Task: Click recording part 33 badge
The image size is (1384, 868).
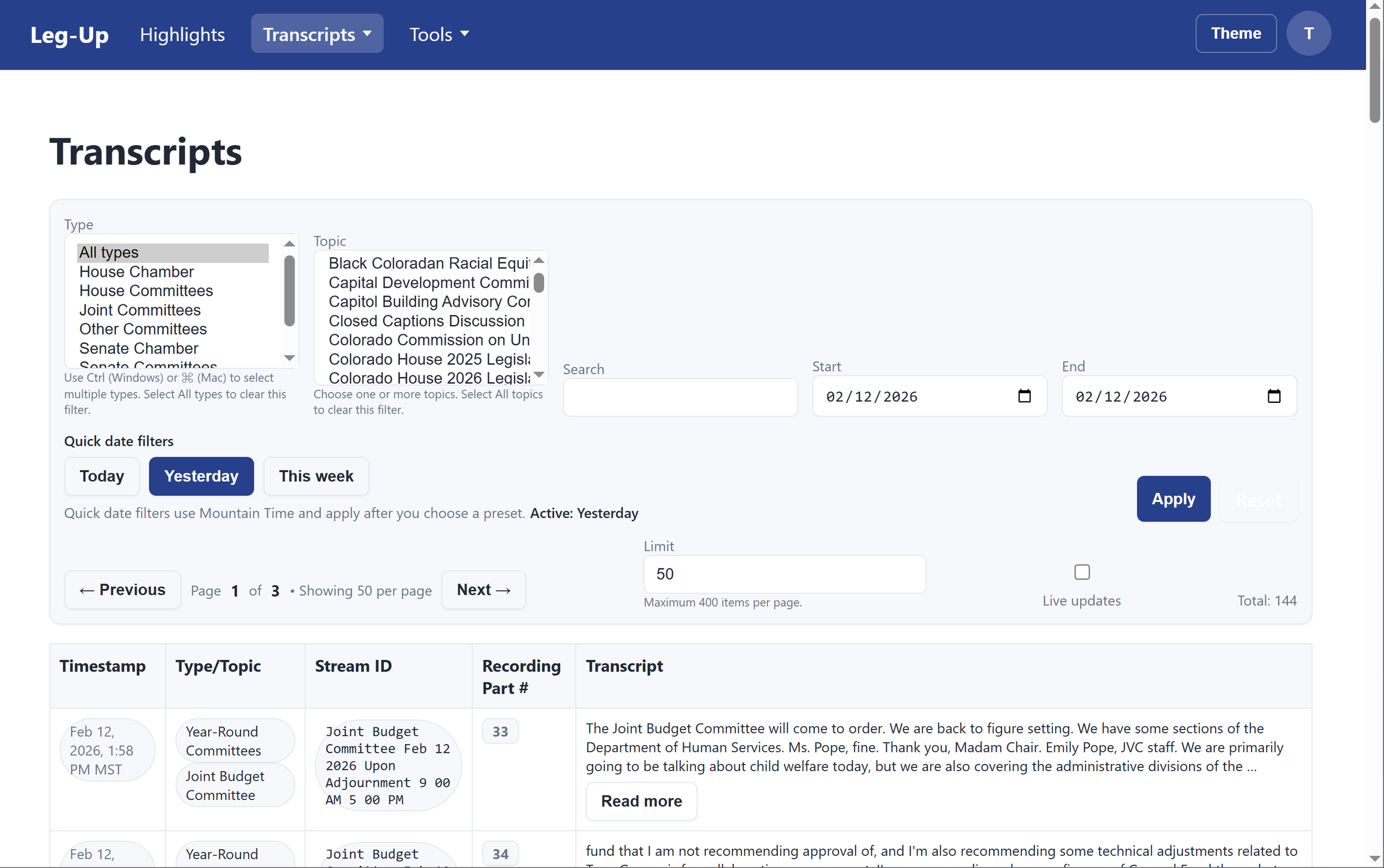Action: [500, 731]
